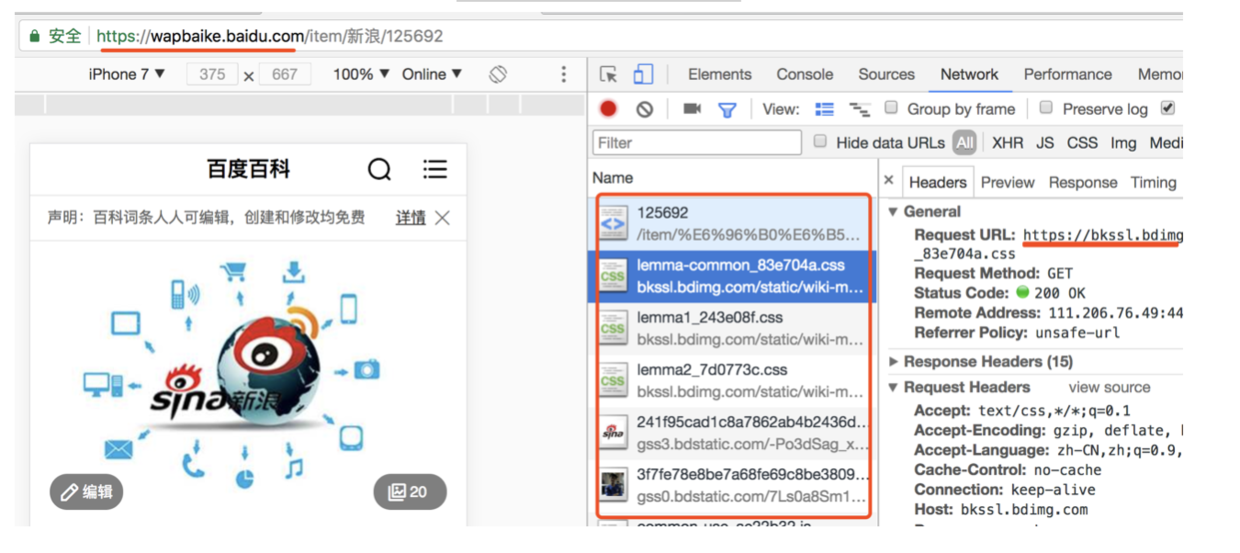Click the Sina globe illustration image
Viewport: 1240px width, 553px height.
(x=234, y=373)
